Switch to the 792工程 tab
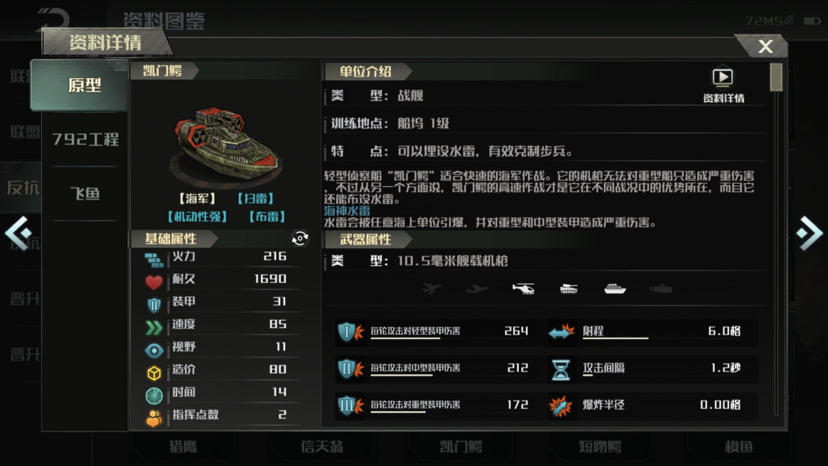828x466 pixels. [x=85, y=139]
